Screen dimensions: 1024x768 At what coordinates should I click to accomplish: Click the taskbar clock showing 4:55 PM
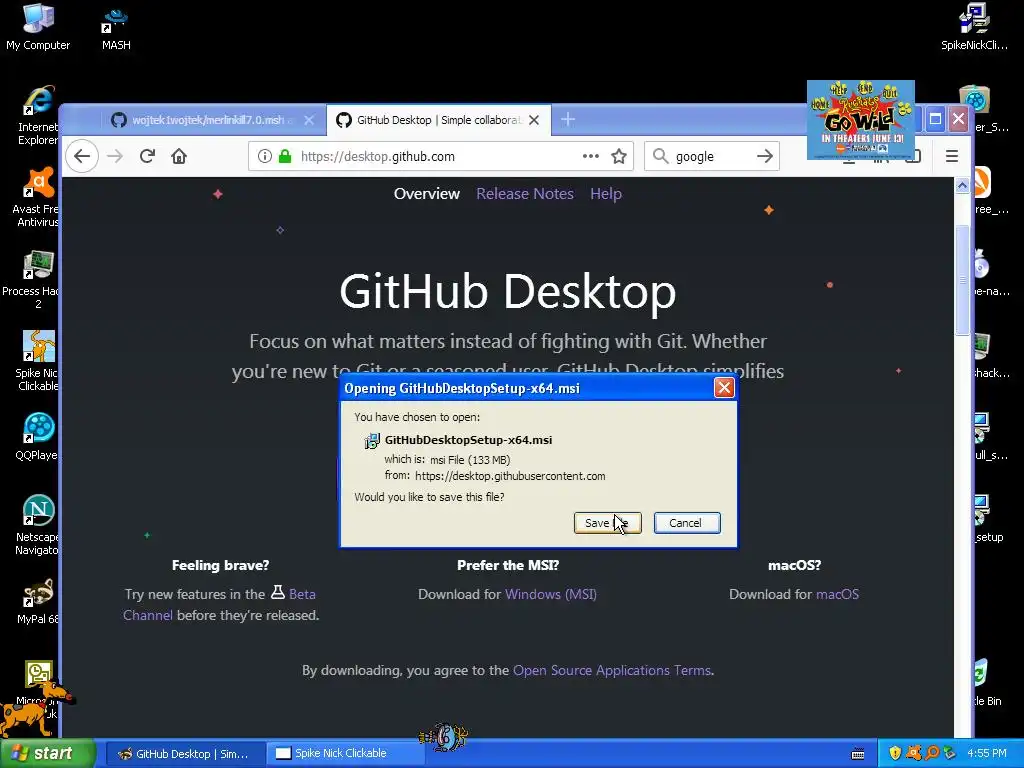987,754
